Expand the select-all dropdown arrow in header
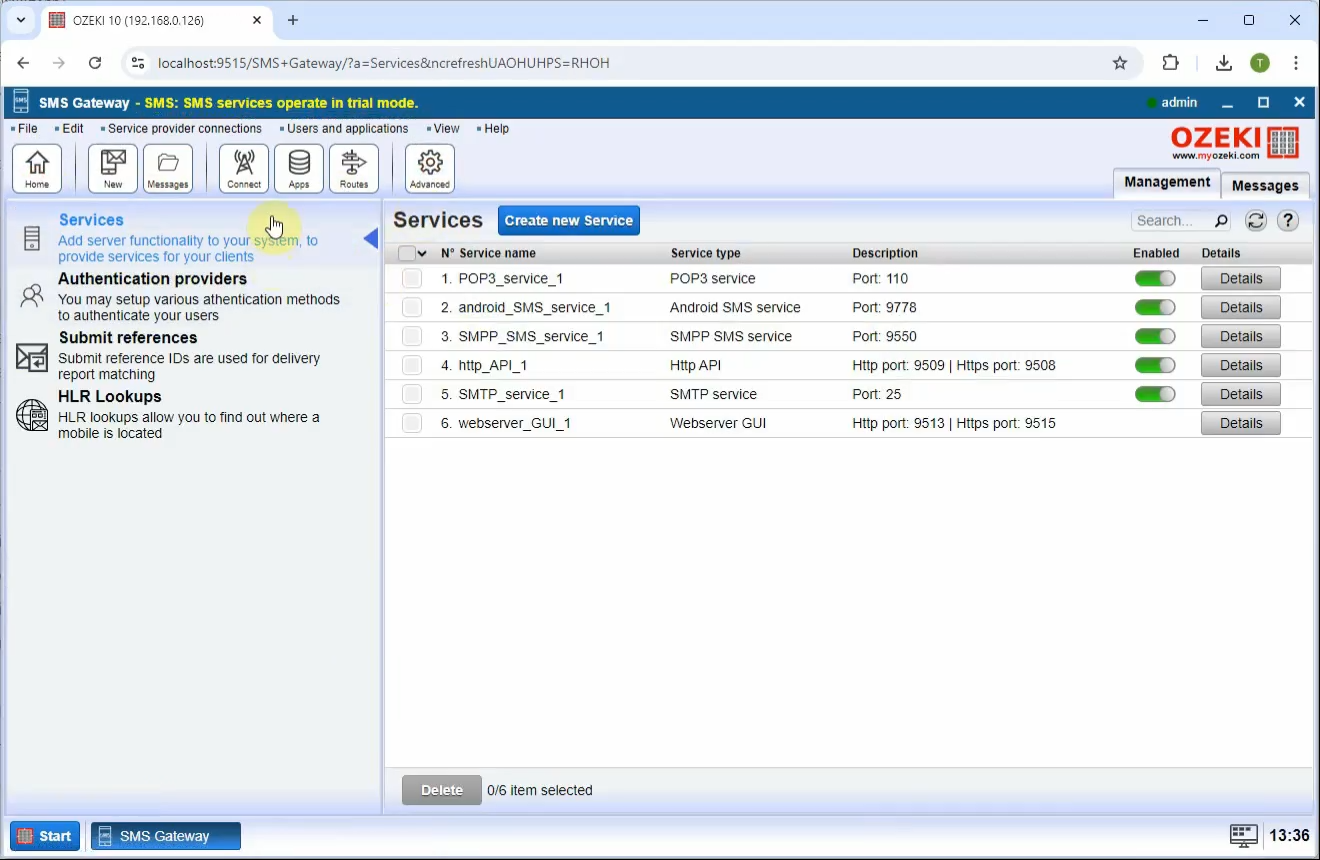This screenshot has width=1320, height=860. [x=422, y=254]
